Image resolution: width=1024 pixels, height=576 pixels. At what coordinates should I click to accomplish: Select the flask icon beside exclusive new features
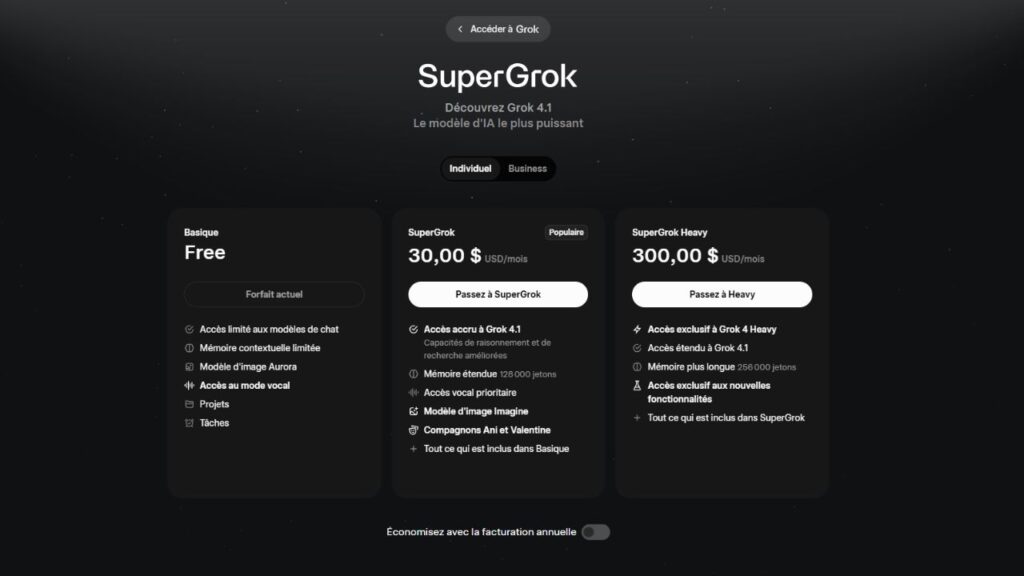(637, 386)
